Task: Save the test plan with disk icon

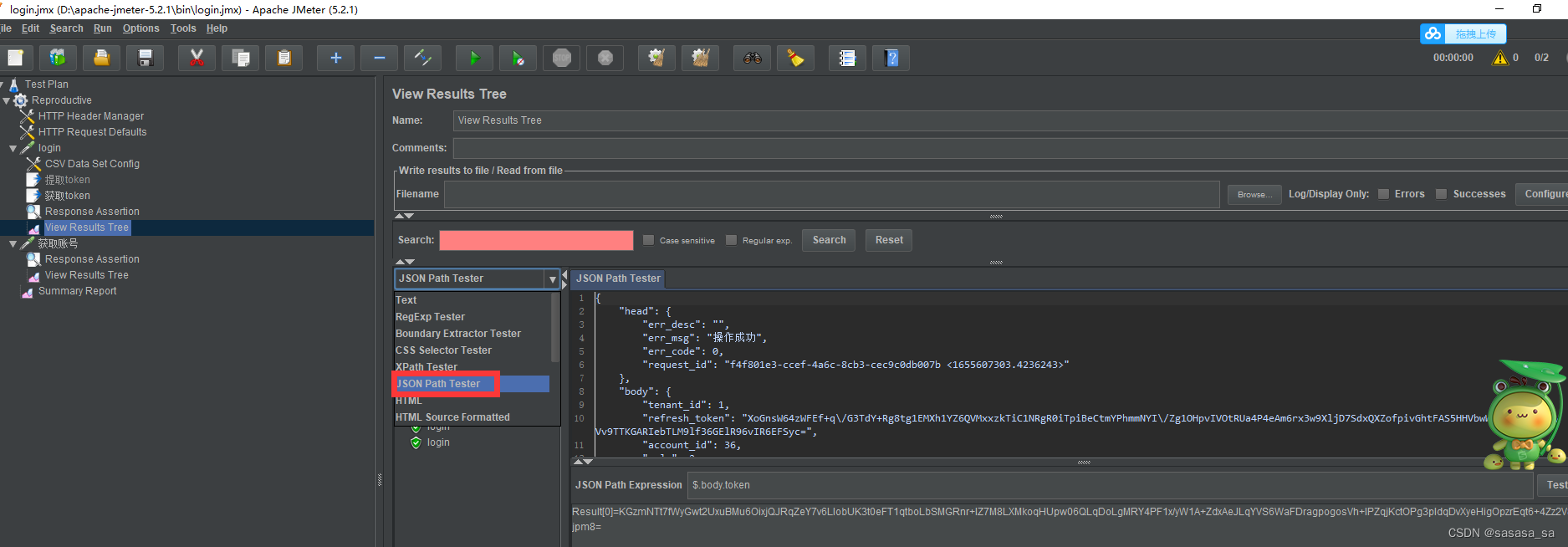Action: (145, 58)
